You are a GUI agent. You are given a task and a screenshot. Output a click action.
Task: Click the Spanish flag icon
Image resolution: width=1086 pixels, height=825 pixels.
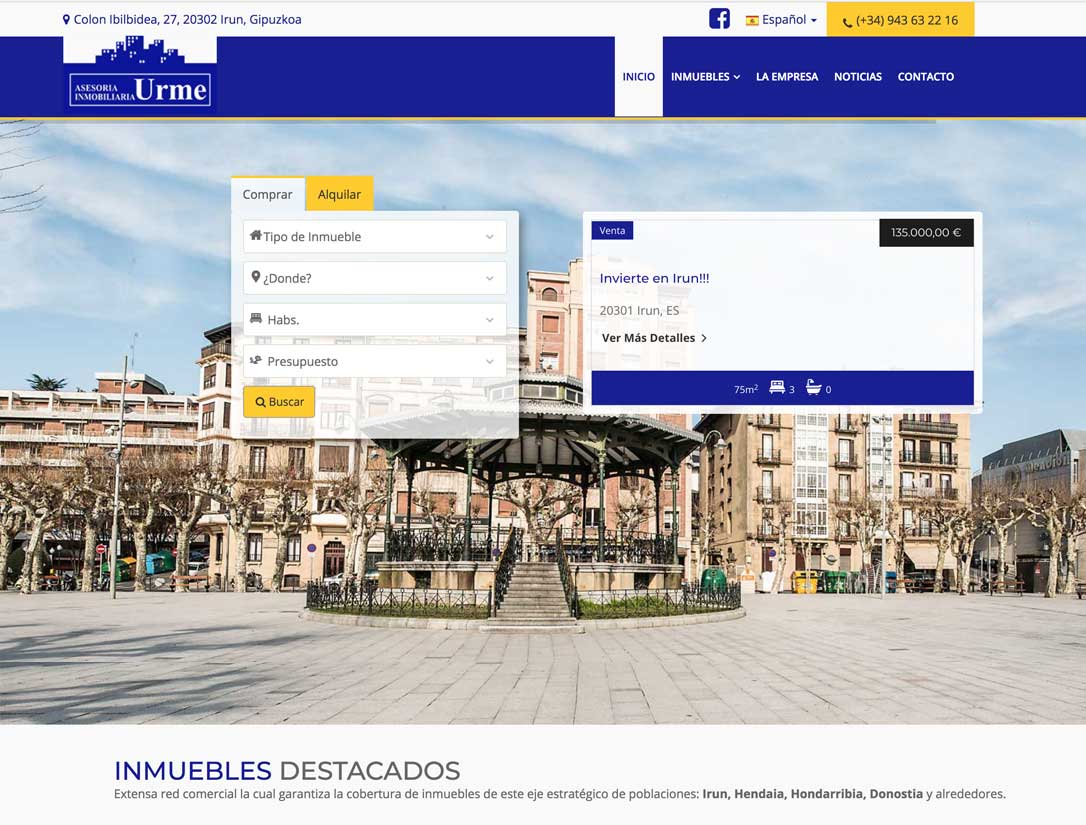(752, 19)
